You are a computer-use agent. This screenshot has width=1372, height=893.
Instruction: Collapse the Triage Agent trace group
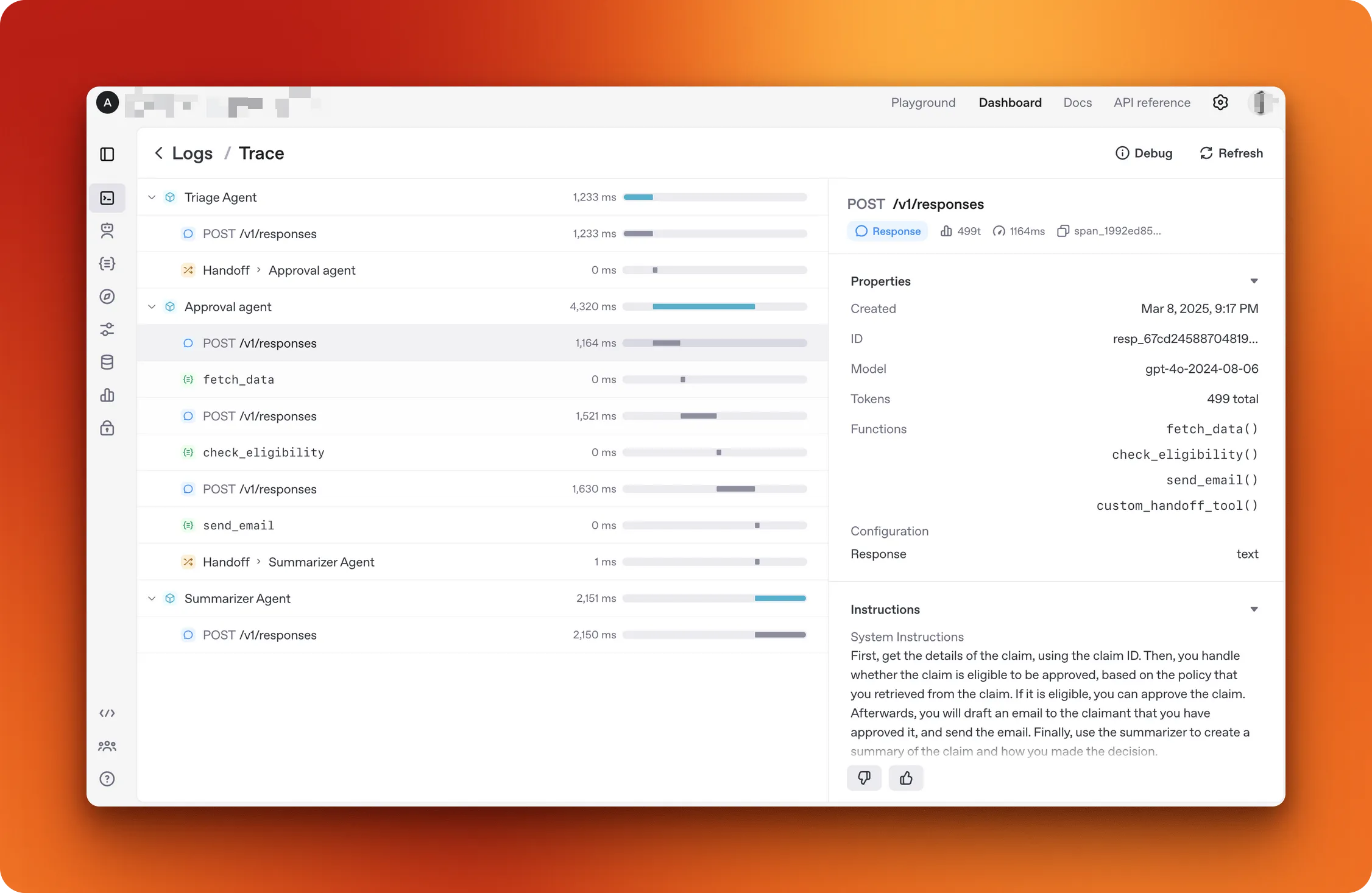click(152, 197)
